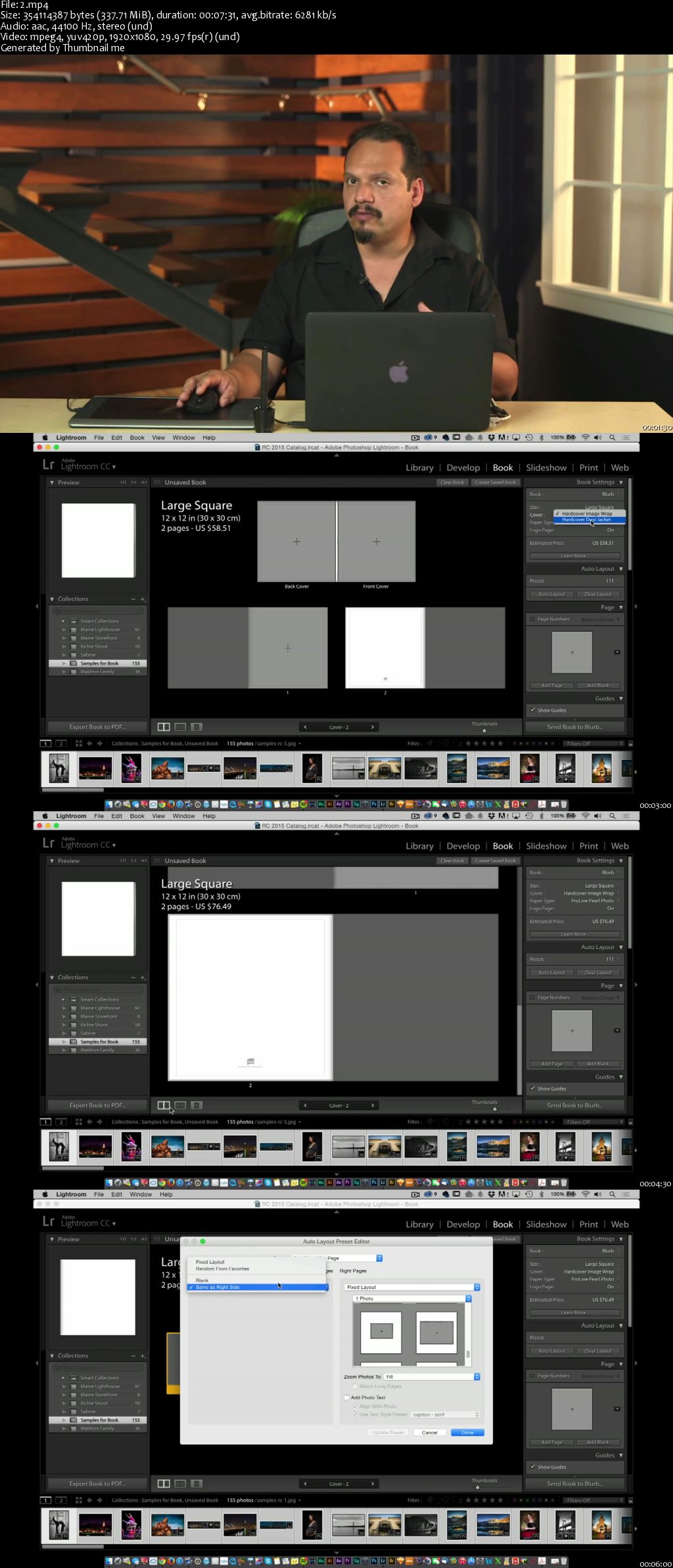Click Create Saved Book in 00:03:00 frame
Screen dimensions: 673x1568
pos(496,482)
